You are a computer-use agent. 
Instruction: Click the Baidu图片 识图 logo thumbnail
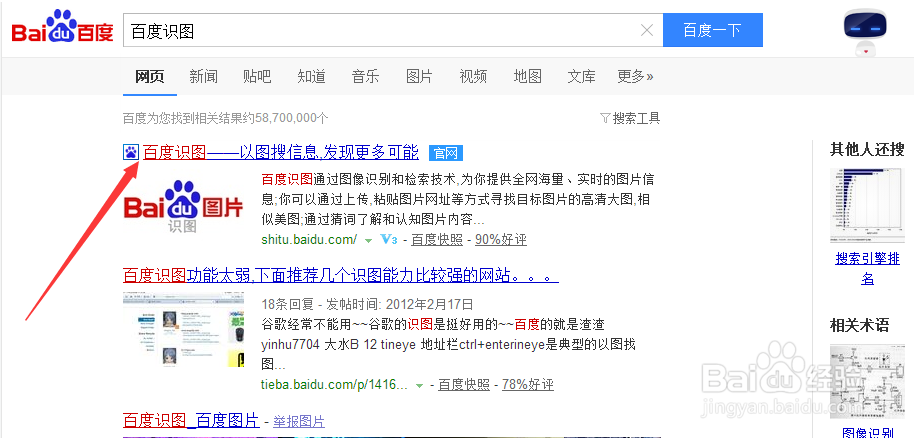[x=183, y=206]
